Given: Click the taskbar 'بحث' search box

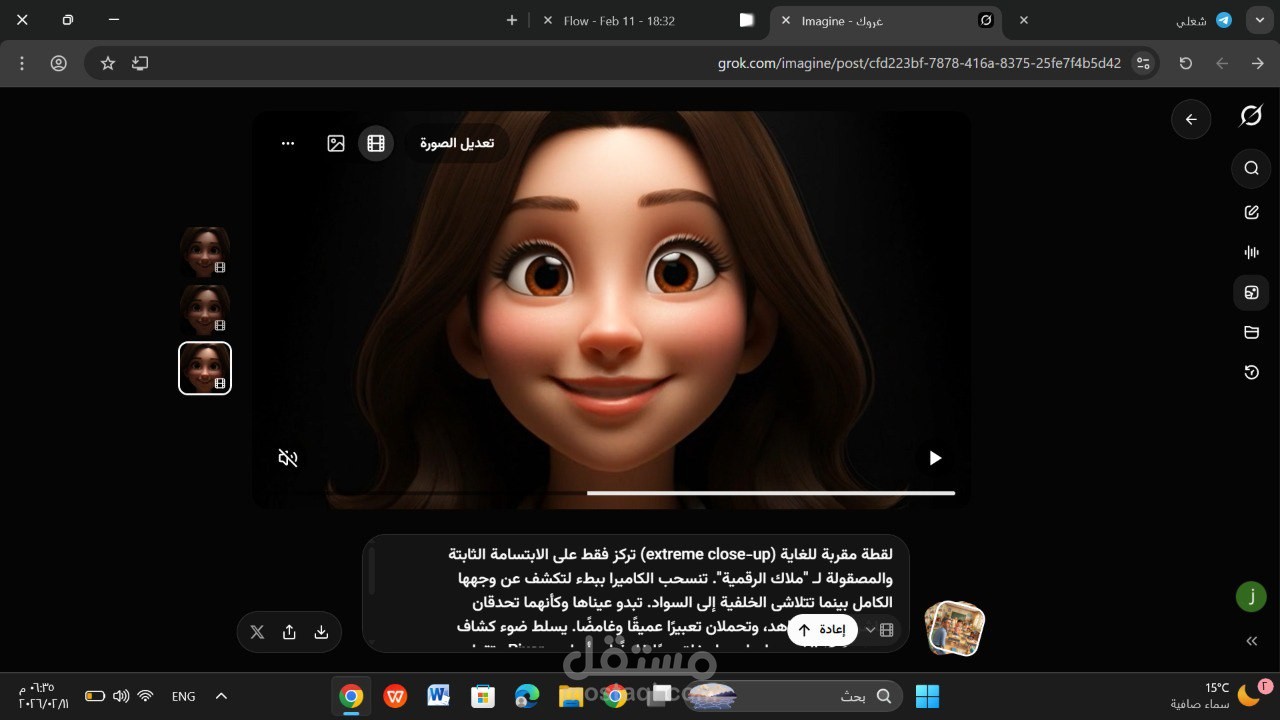Looking at the screenshot, I should click(x=795, y=696).
